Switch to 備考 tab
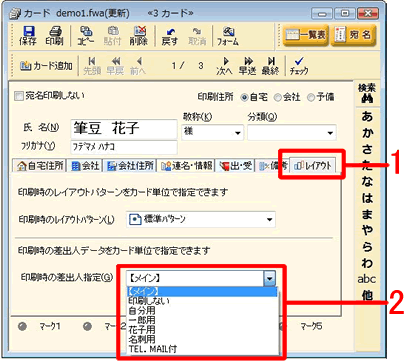This screenshot has height=361, width=404. 273,166
